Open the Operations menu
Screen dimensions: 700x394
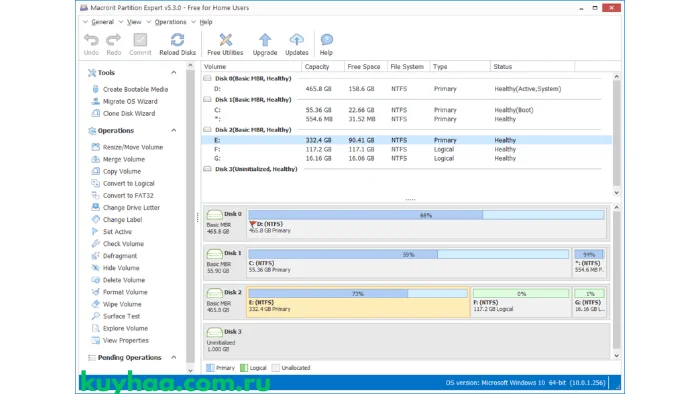click(170, 22)
